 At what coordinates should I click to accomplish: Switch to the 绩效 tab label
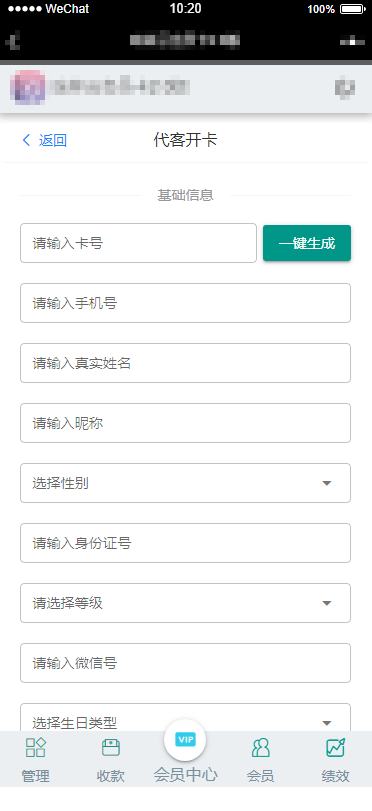[x=335, y=776]
